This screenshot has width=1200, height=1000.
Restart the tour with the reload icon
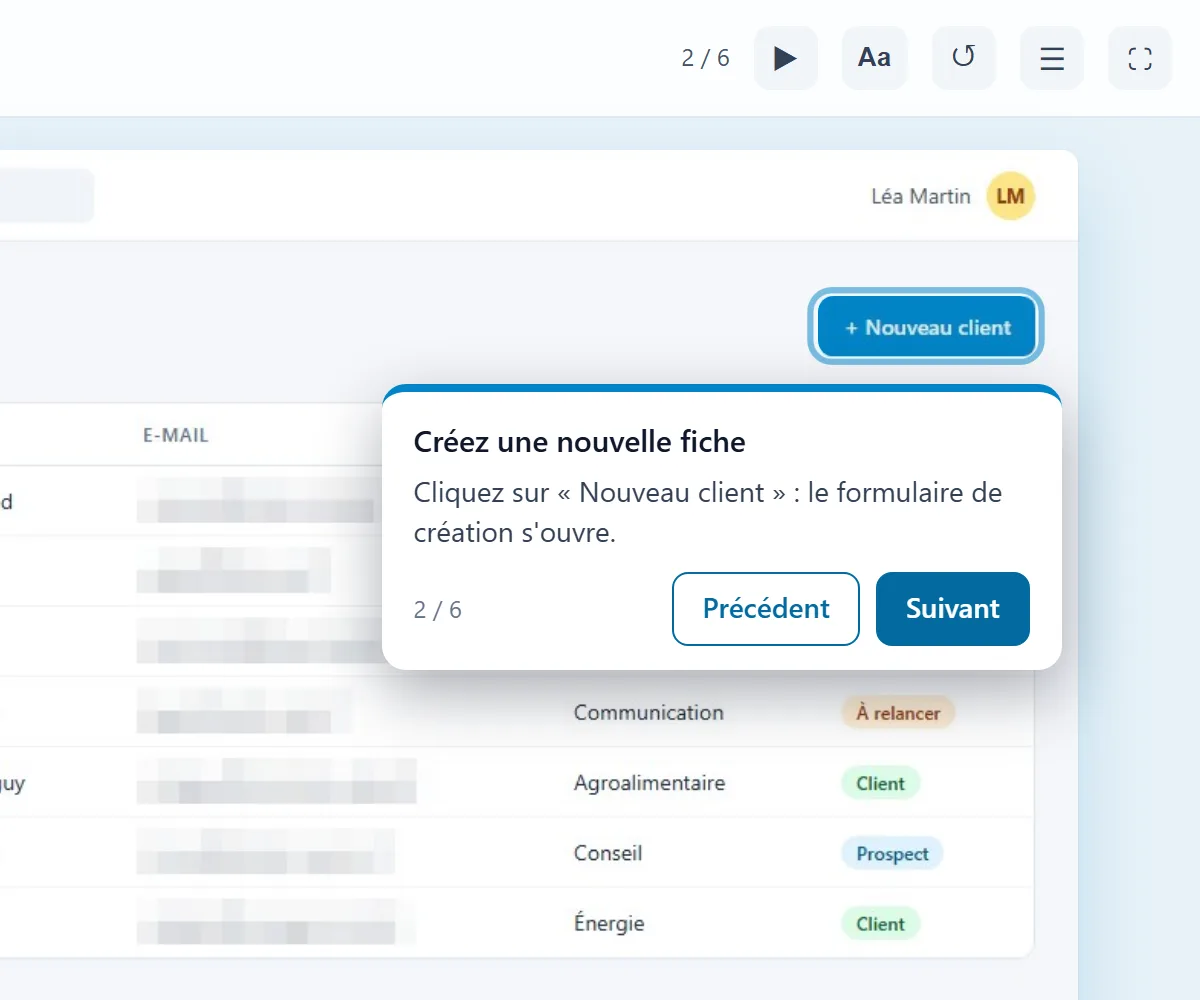pos(963,58)
